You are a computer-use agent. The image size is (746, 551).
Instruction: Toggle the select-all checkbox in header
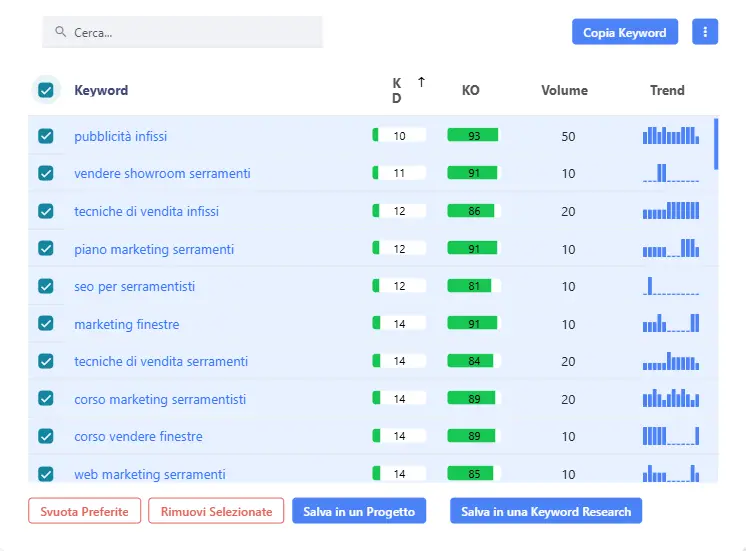(x=46, y=90)
